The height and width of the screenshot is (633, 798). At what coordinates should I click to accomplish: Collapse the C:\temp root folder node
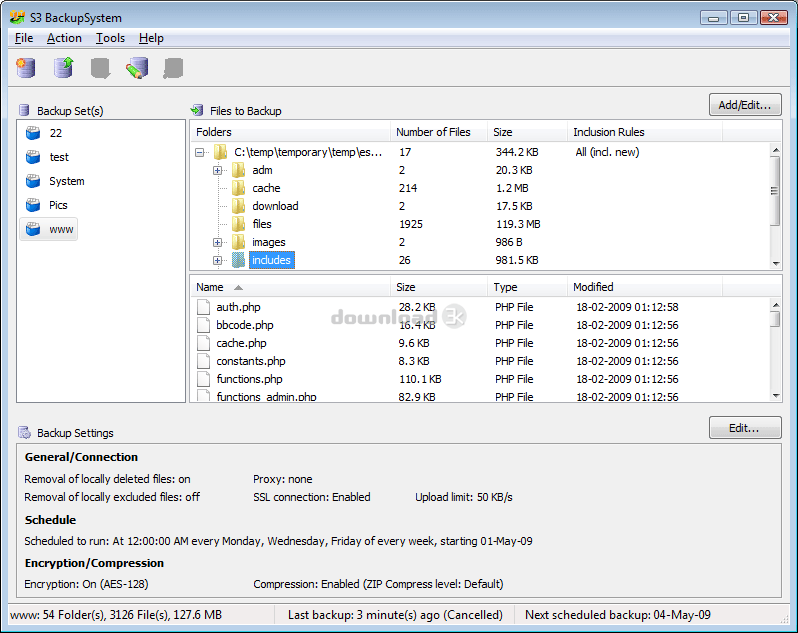pyautogui.click(x=200, y=152)
